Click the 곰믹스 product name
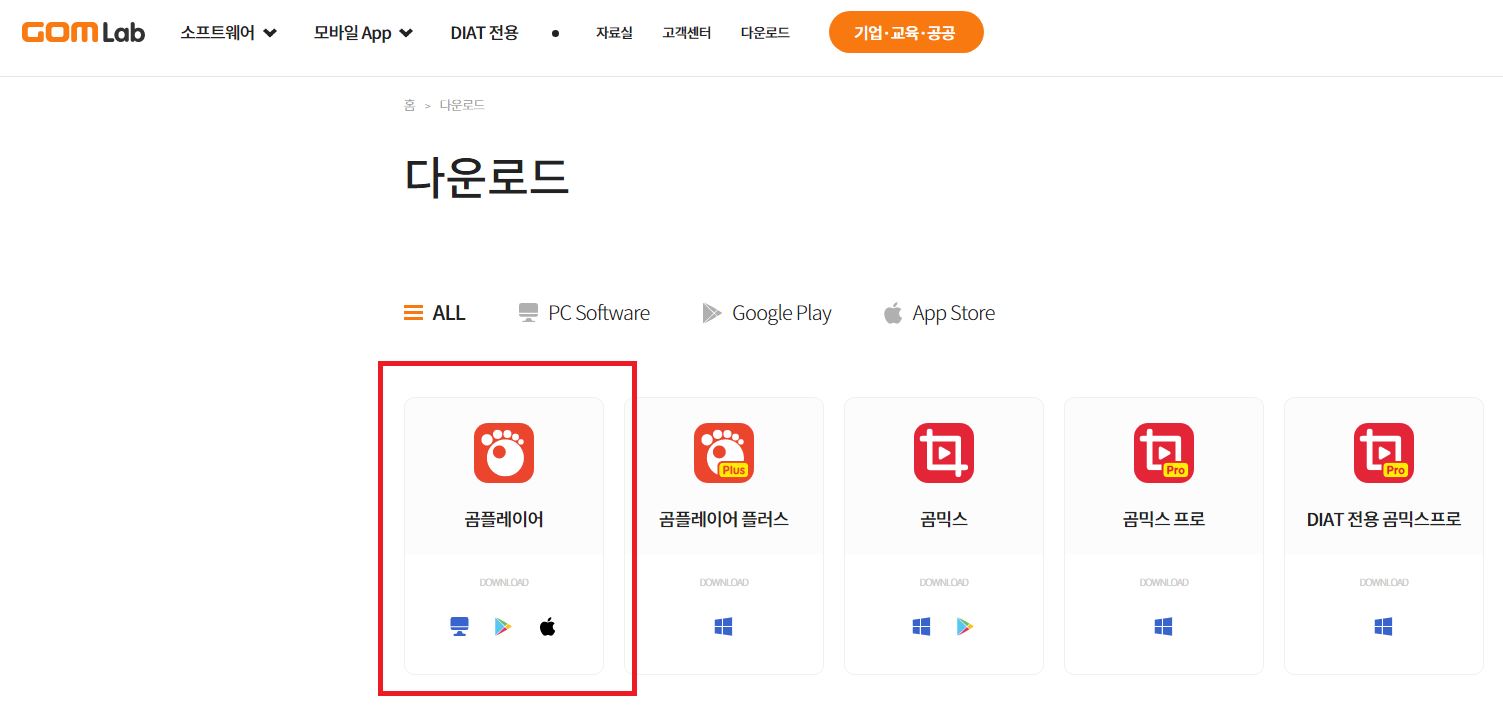This screenshot has height=711, width=1503. (944, 519)
